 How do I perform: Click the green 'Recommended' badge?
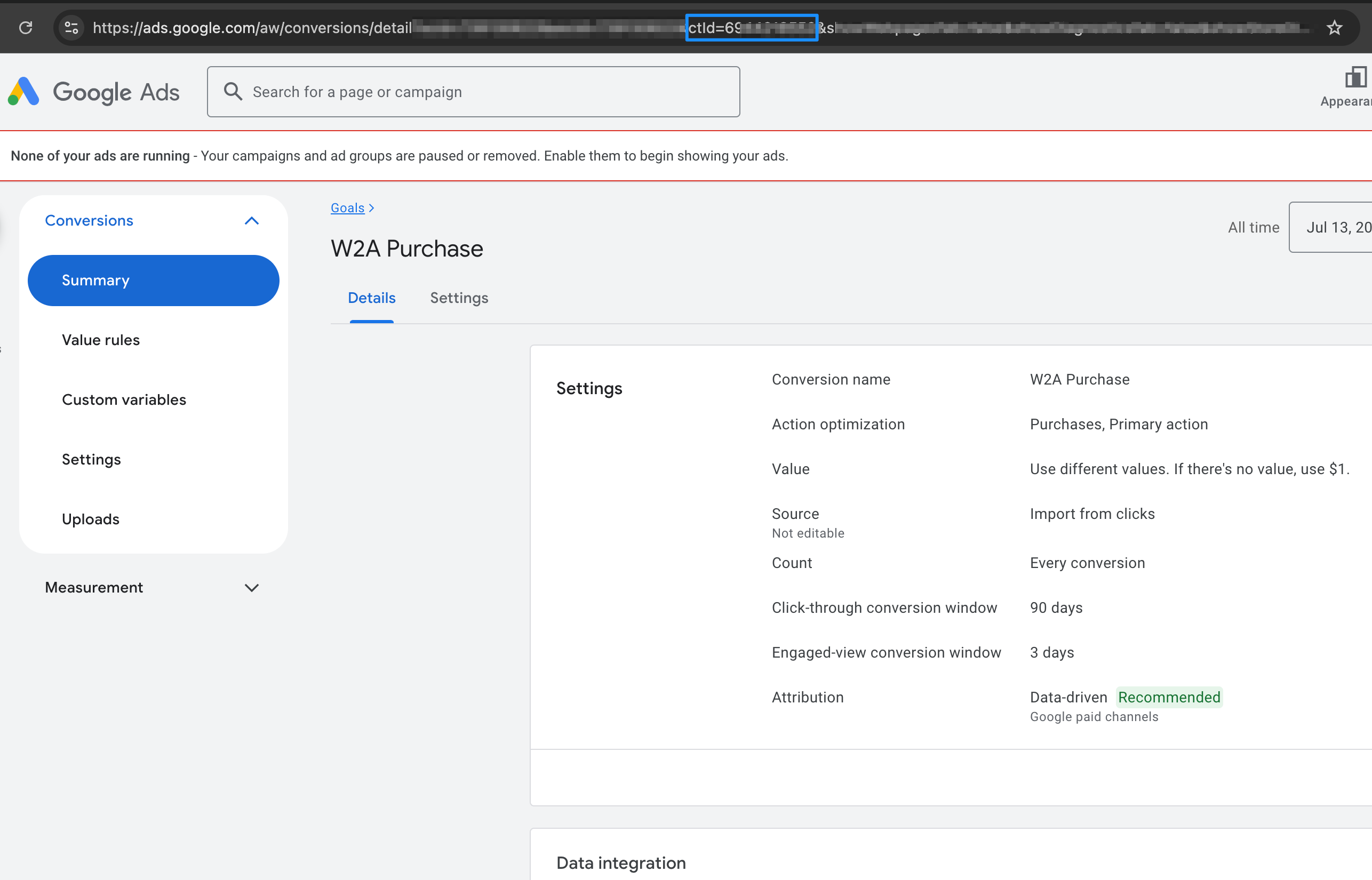(x=1169, y=697)
